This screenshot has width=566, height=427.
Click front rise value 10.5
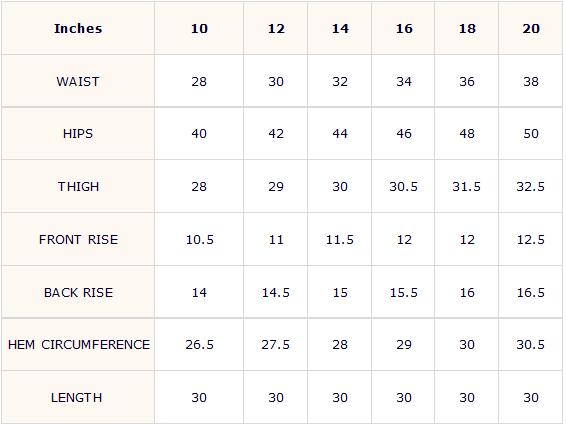coord(199,240)
